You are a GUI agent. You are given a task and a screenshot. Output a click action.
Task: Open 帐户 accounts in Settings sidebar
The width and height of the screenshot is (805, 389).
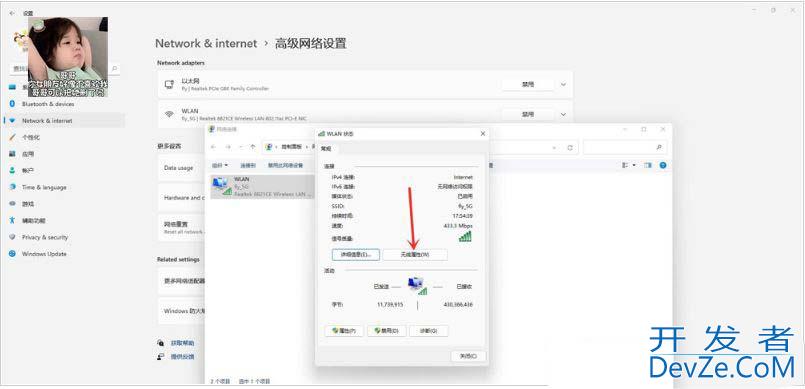28,170
